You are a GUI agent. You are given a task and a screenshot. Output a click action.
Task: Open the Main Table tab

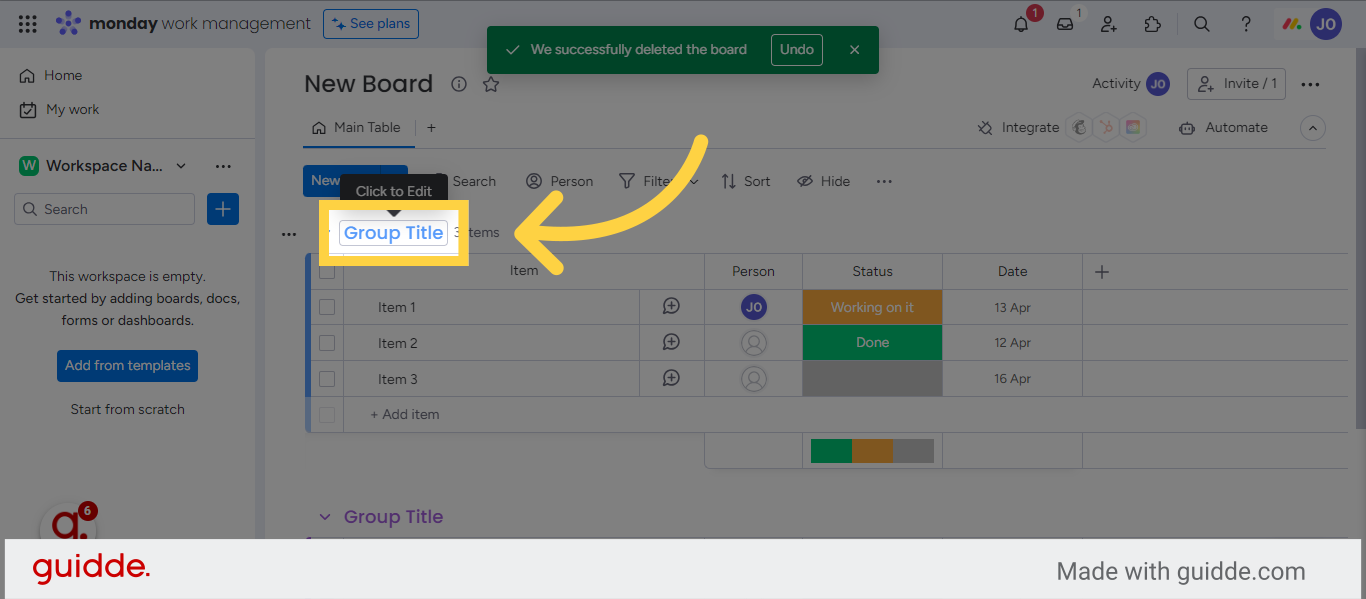click(x=356, y=128)
